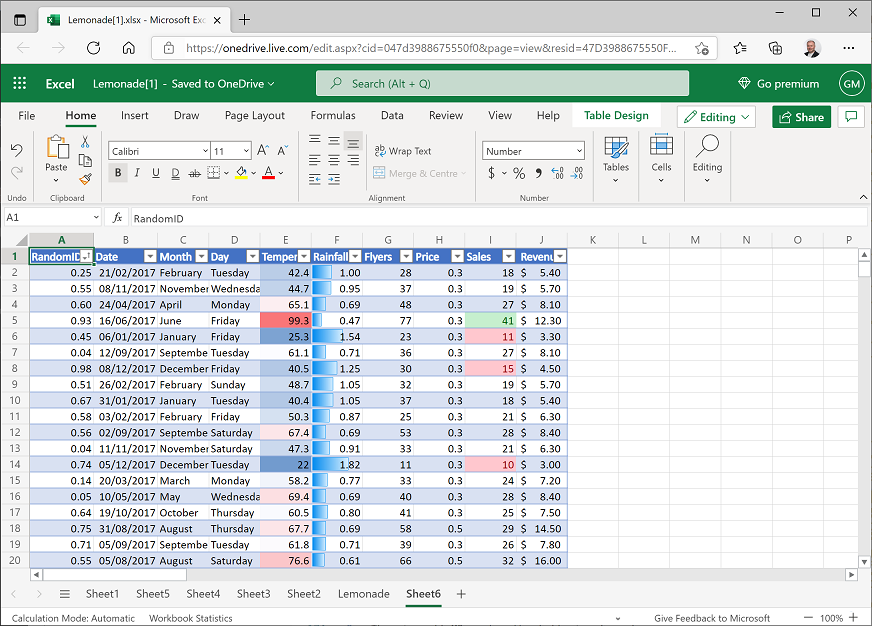Click the Increase Decimal icon

click(557, 173)
